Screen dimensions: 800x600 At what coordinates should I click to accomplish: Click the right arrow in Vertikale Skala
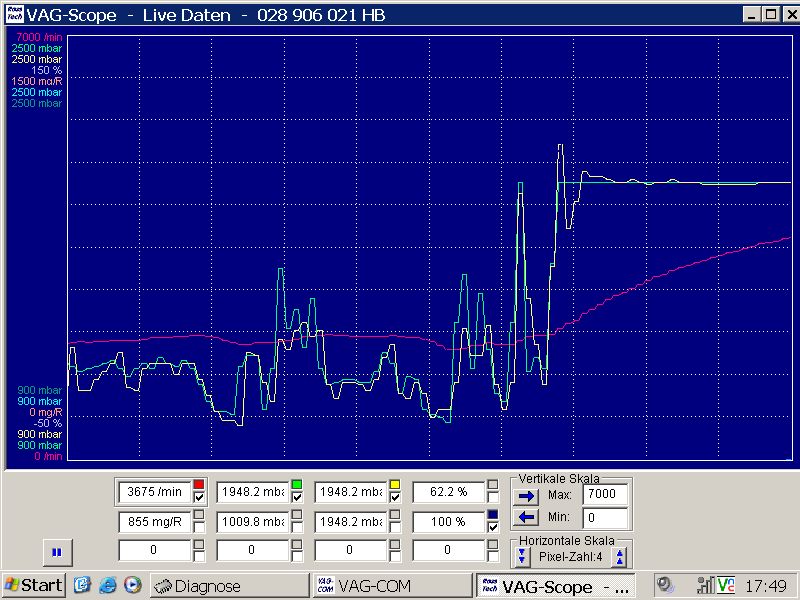523,494
